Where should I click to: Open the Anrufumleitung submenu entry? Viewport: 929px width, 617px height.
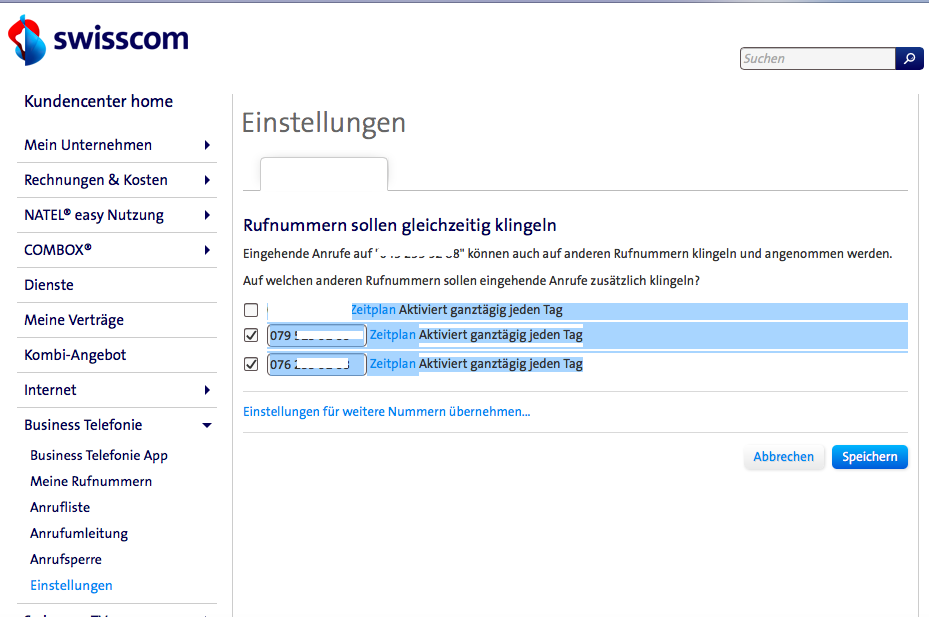point(79,533)
